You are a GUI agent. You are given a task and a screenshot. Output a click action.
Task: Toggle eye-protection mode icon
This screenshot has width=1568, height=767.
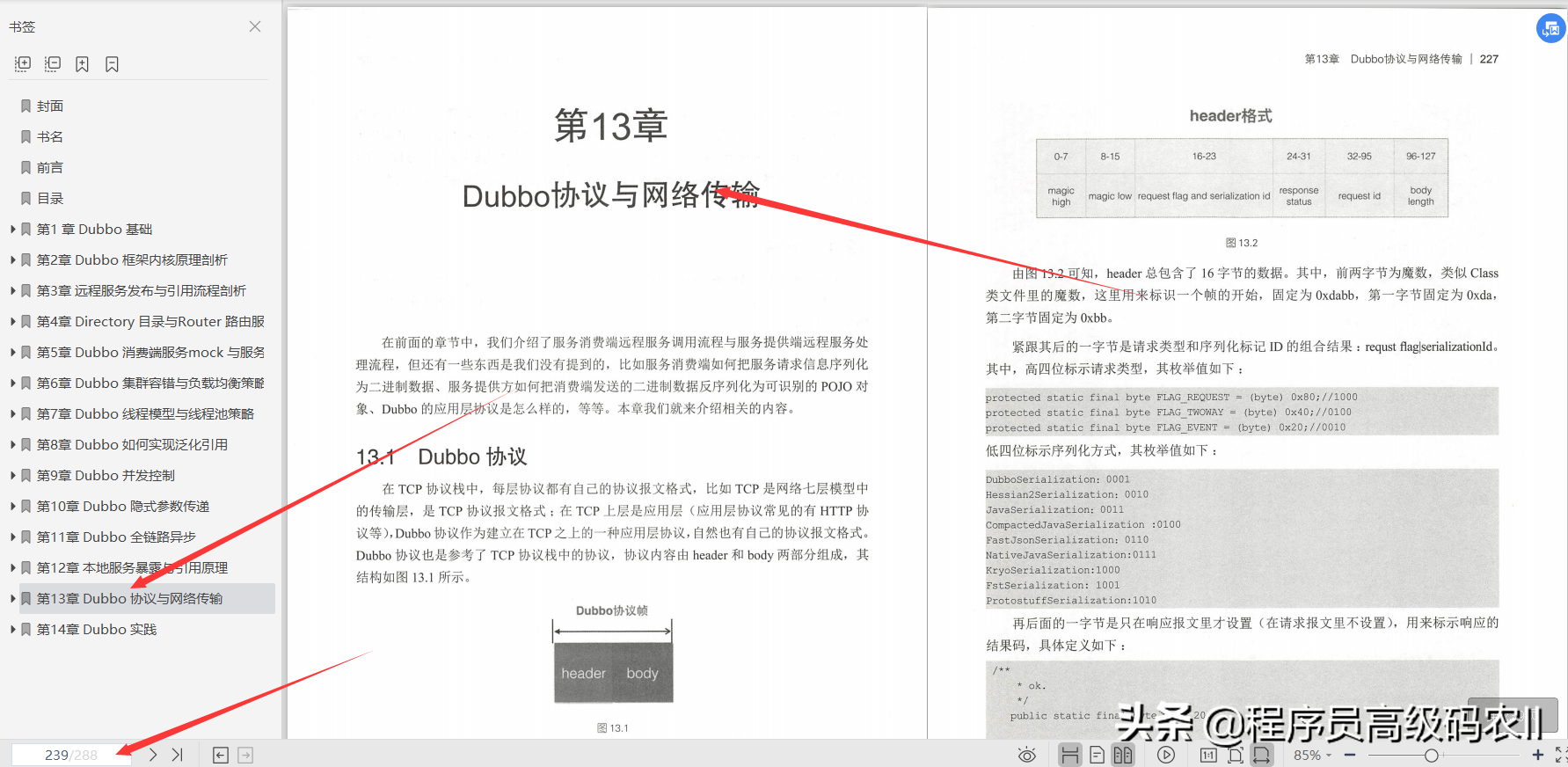[x=1026, y=755]
